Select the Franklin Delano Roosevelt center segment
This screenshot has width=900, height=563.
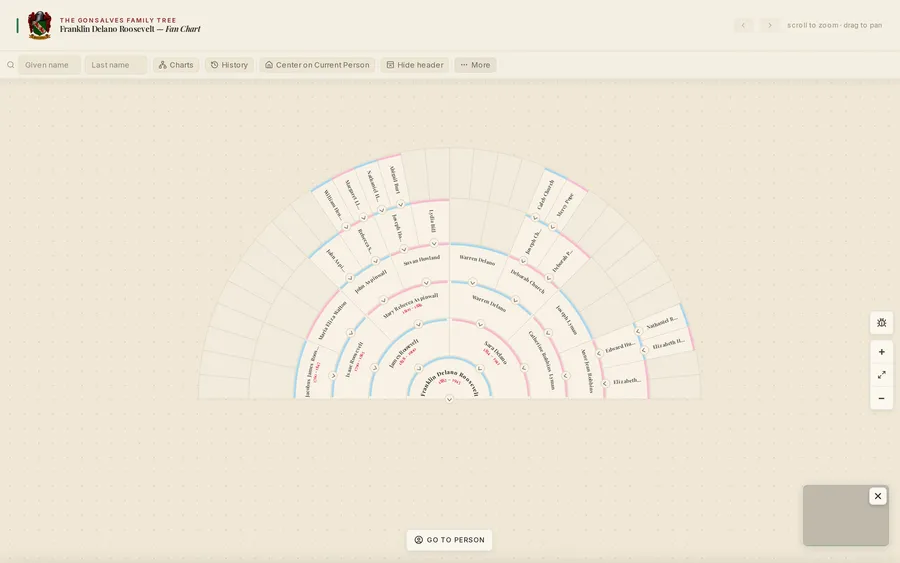click(x=449, y=380)
